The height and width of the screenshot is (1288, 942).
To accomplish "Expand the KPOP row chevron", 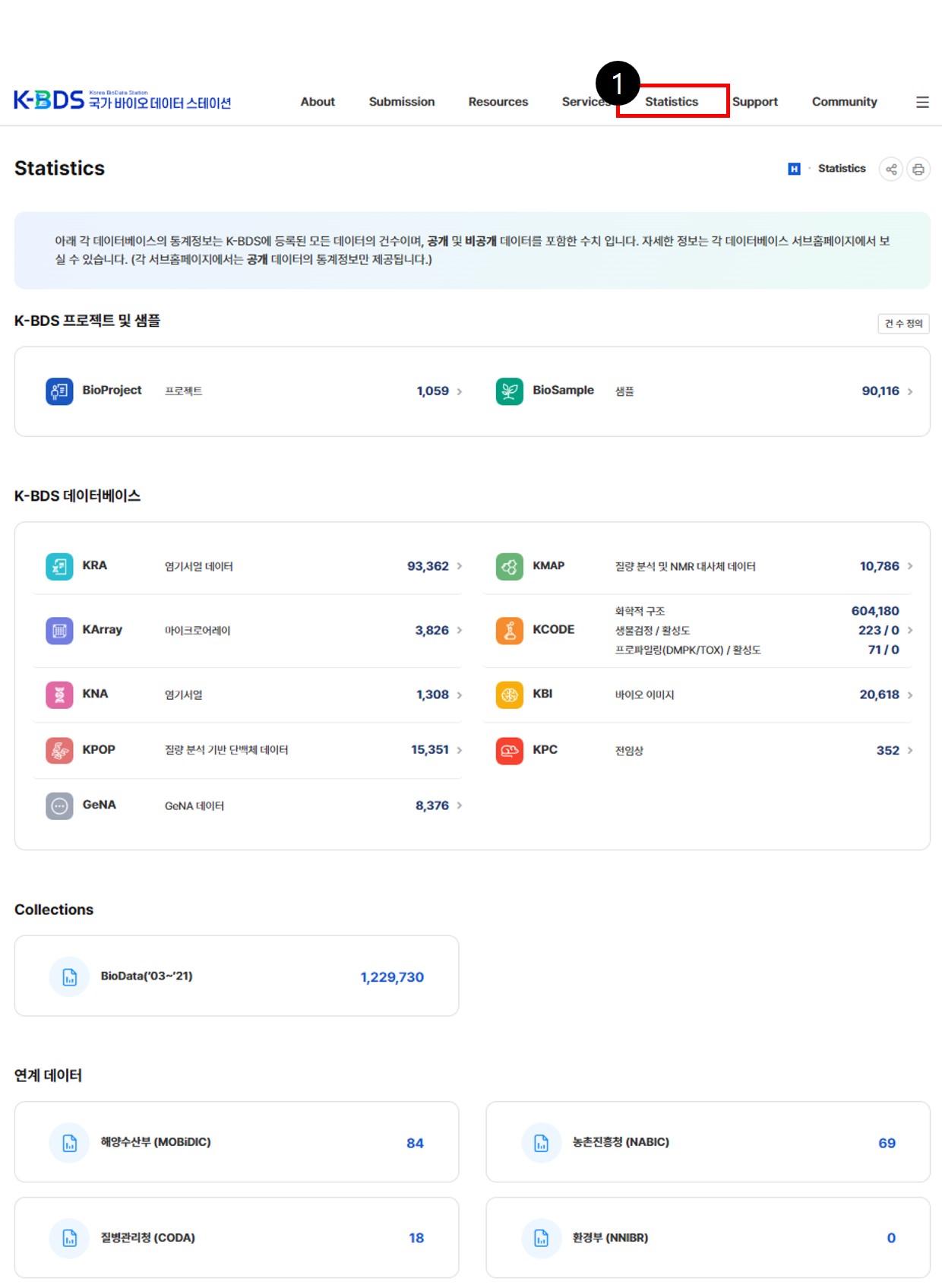I will (x=459, y=750).
